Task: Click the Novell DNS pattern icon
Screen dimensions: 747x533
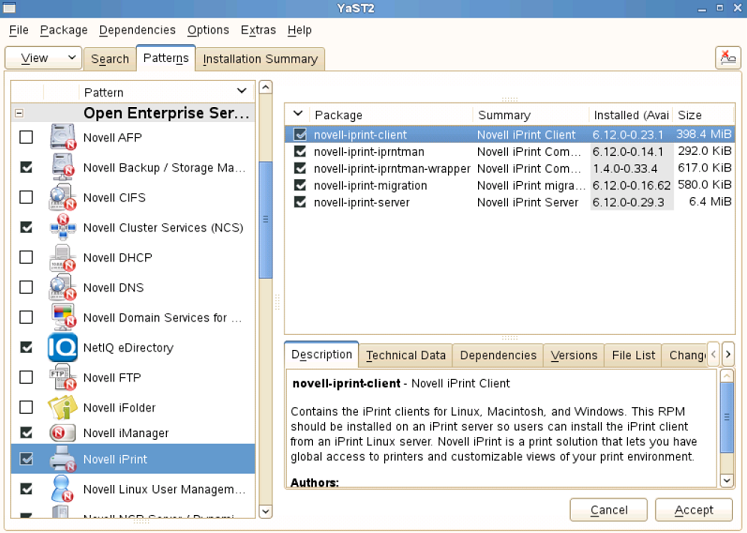Action: 62,287
